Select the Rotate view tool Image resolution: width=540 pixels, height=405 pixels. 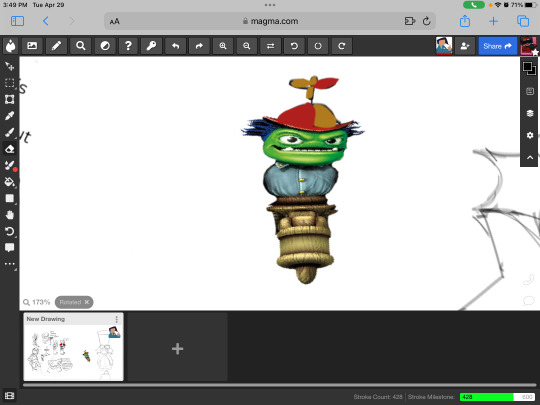[10, 231]
